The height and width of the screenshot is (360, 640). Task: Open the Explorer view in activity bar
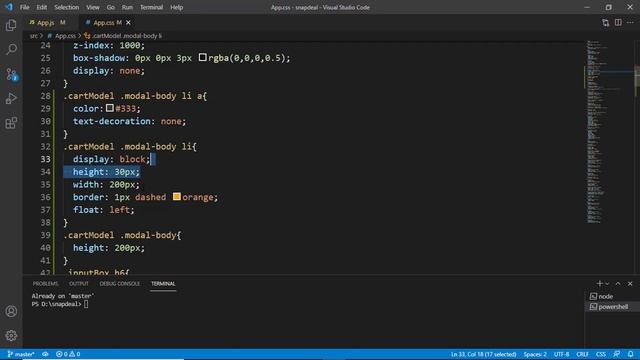click(11, 25)
